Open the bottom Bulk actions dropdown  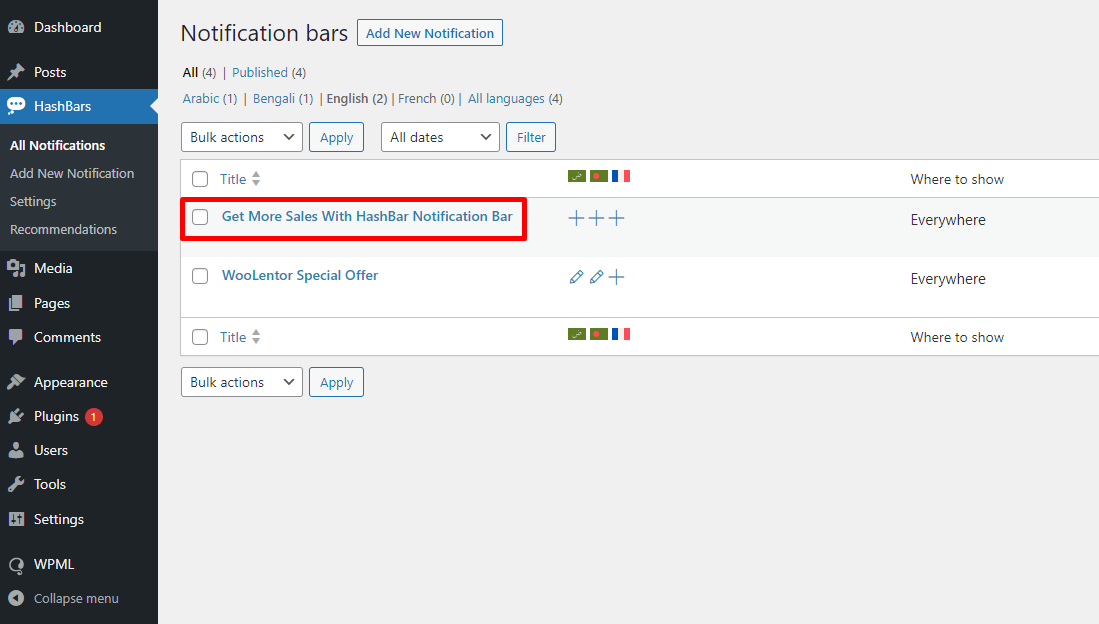(x=241, y=382)
